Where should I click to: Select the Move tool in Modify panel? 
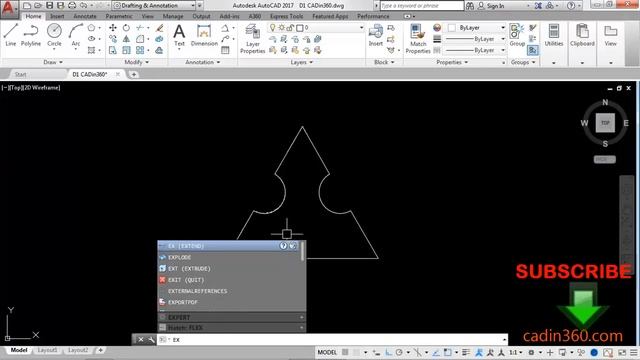pyautogui.click(x=113, y=28)
